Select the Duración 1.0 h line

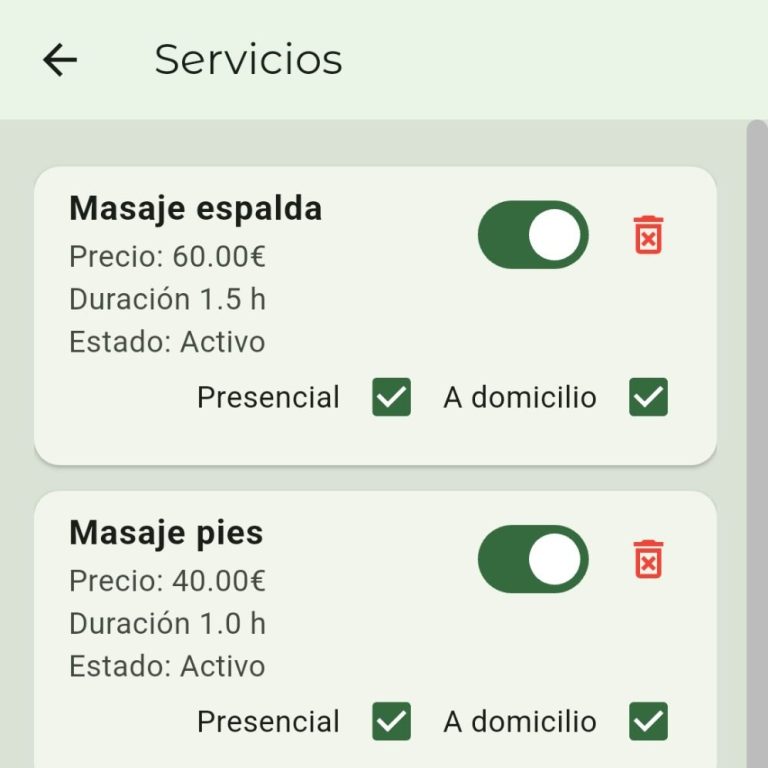point(167,623)
